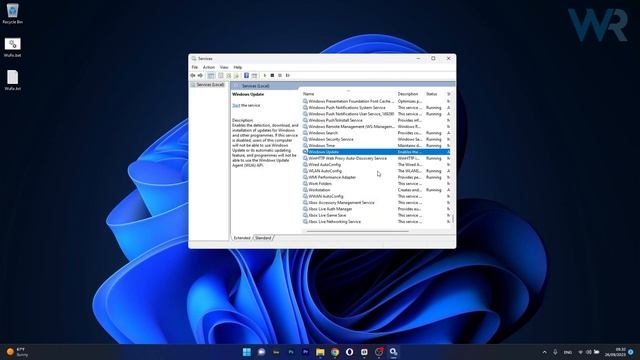The height and width of the screenshot is (360, 640).
Task: Select the Xbox Live Auth Manager row
Action: click(376, 209)
